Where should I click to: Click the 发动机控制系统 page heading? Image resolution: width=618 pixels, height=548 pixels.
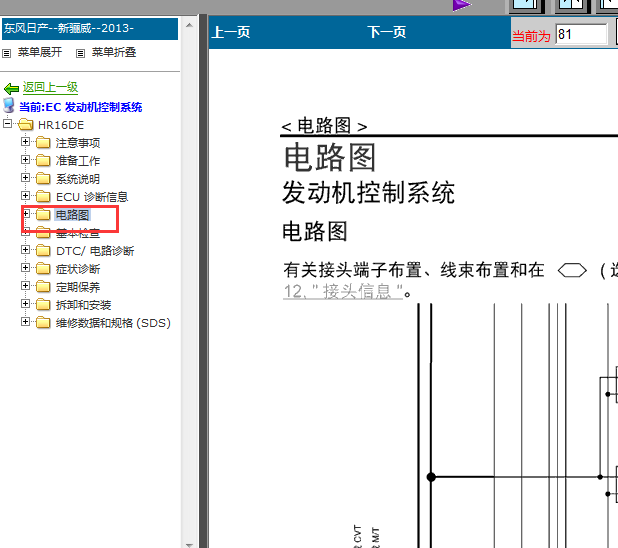369,193
